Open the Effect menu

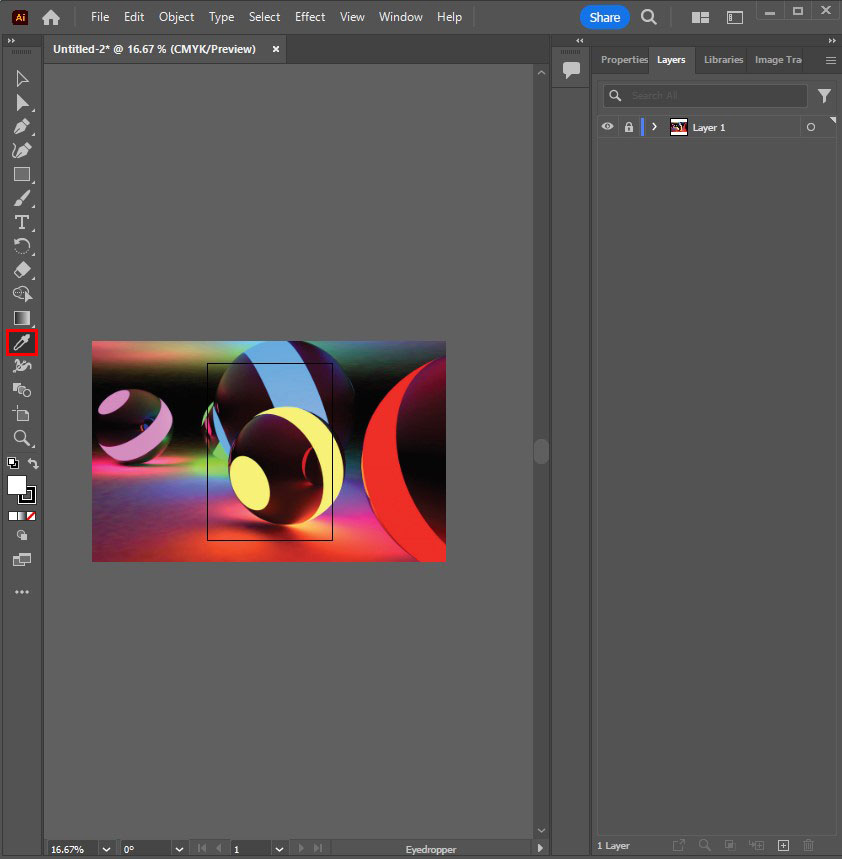pos(310,17)
